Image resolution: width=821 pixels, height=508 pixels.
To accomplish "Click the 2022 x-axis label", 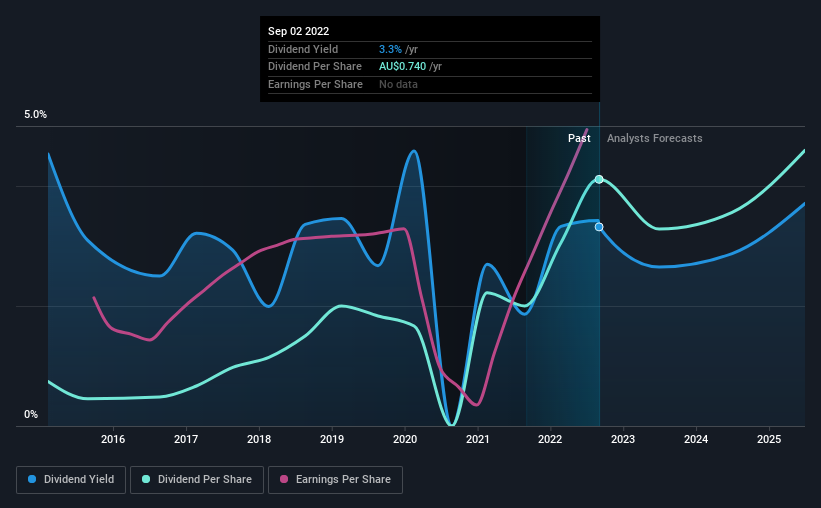I will tap(550, 439).
